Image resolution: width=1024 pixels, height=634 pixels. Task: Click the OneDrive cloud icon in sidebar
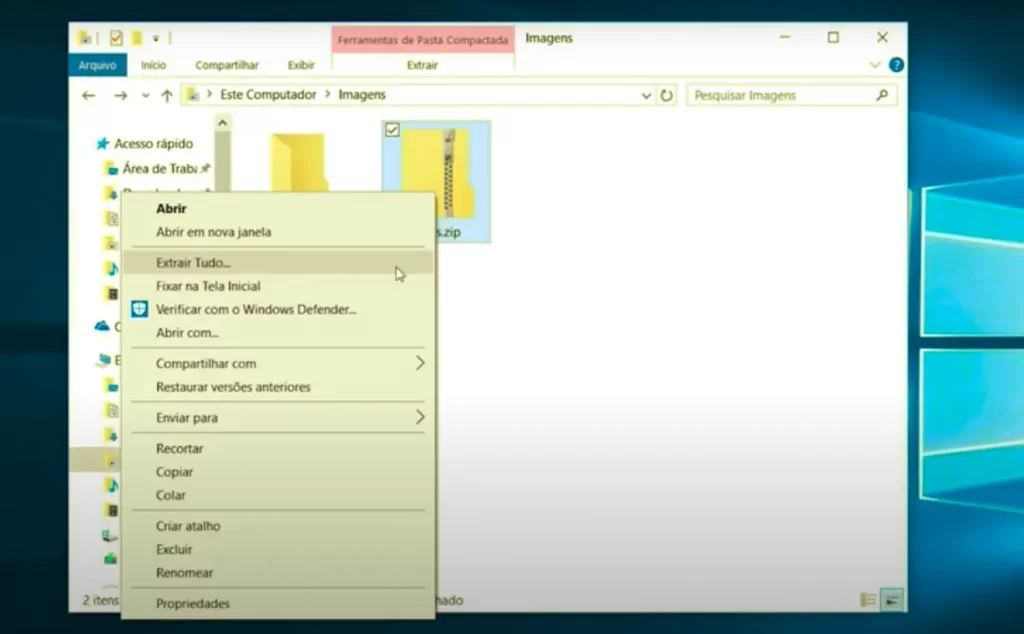click(103, 325)
